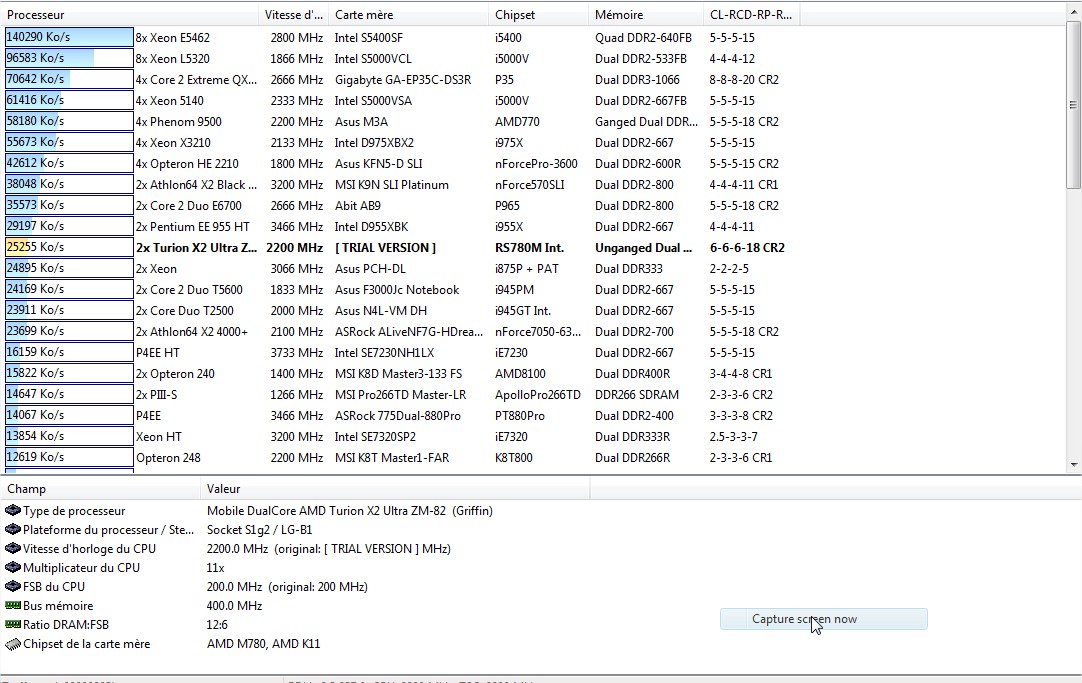Click the 3733 MHz clock speed cell
The image size is (1082, 683).
(297, 353)
